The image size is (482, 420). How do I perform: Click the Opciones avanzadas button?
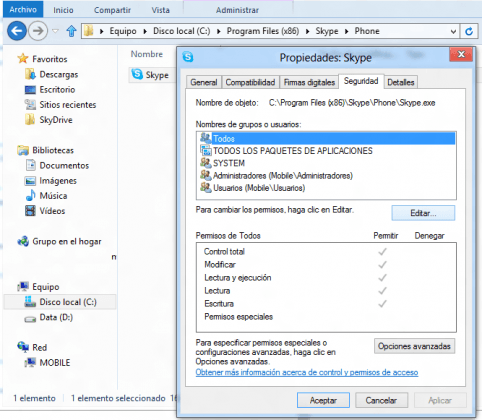coord(414,346)
